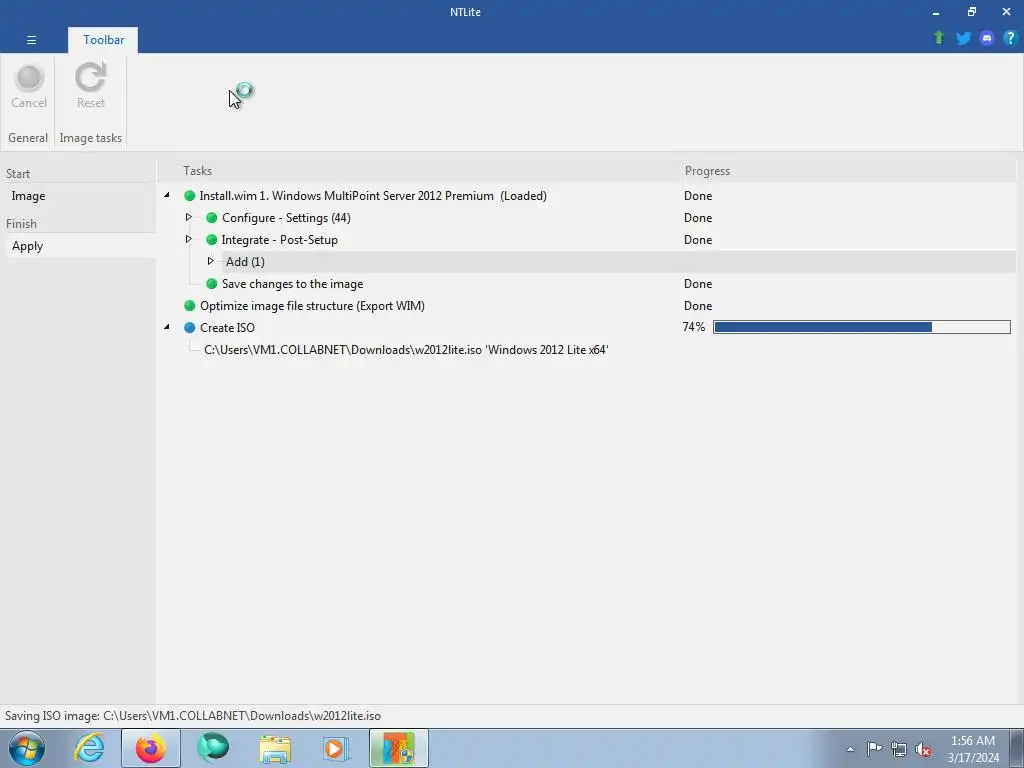Collapse the Install.wim tree node
This screenshot has height=768, width=1024.
(x=167, y=195)
